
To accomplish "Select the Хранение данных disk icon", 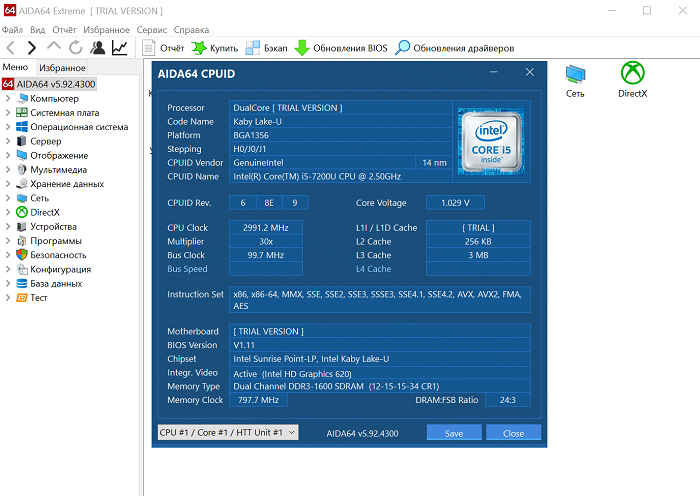I will click(x=22, y=183).
